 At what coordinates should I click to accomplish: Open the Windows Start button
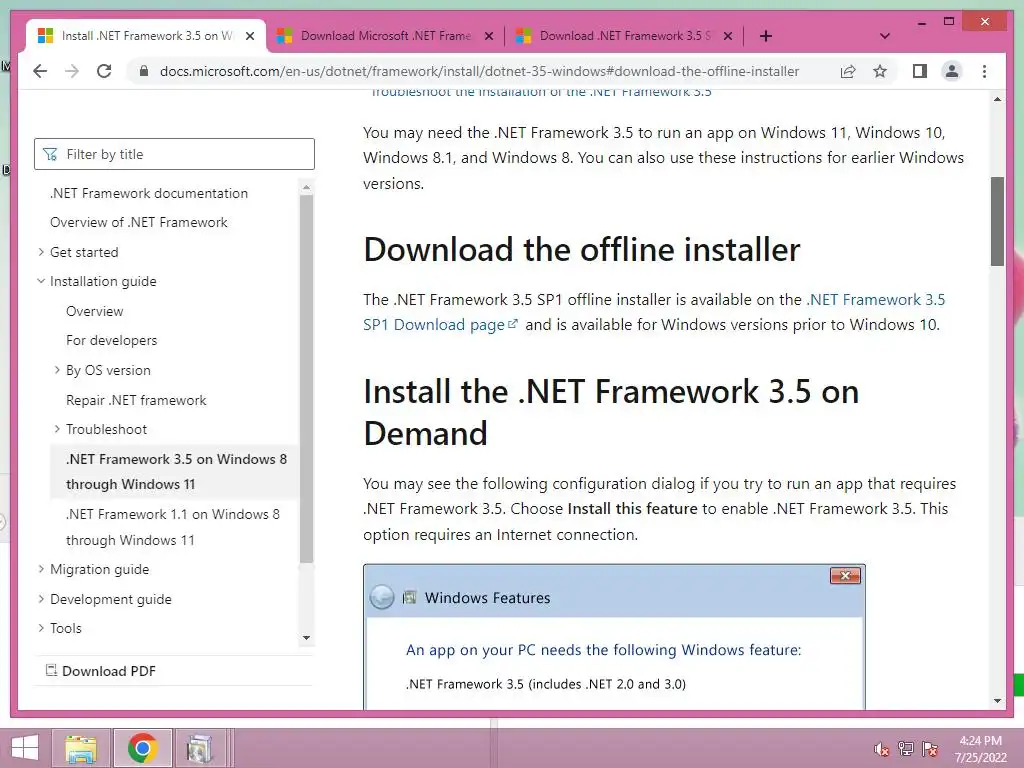(x=25, y=748)
